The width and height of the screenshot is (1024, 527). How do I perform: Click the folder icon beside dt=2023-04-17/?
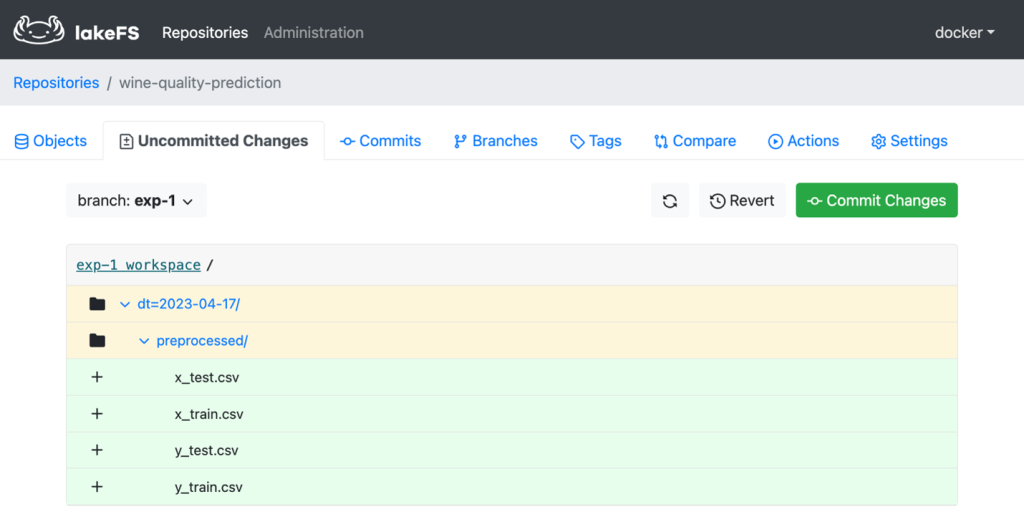(x=97, y=304)
